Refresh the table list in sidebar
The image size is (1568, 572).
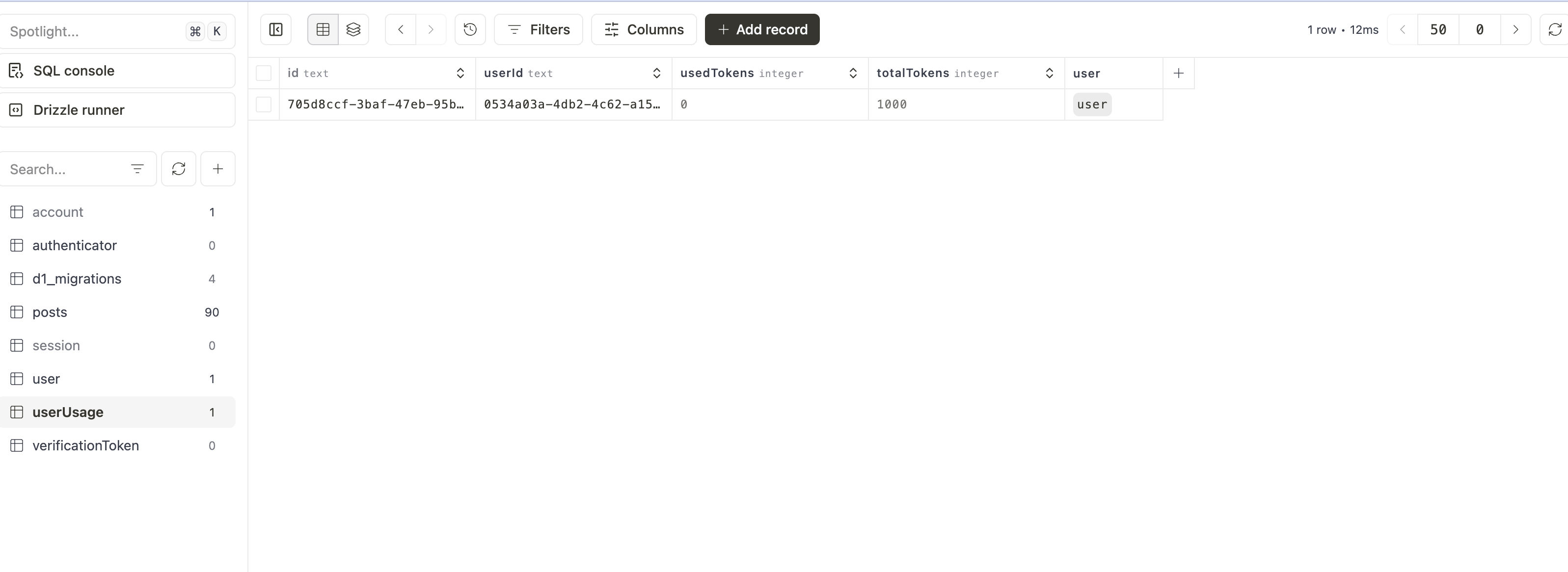[178, 169]
